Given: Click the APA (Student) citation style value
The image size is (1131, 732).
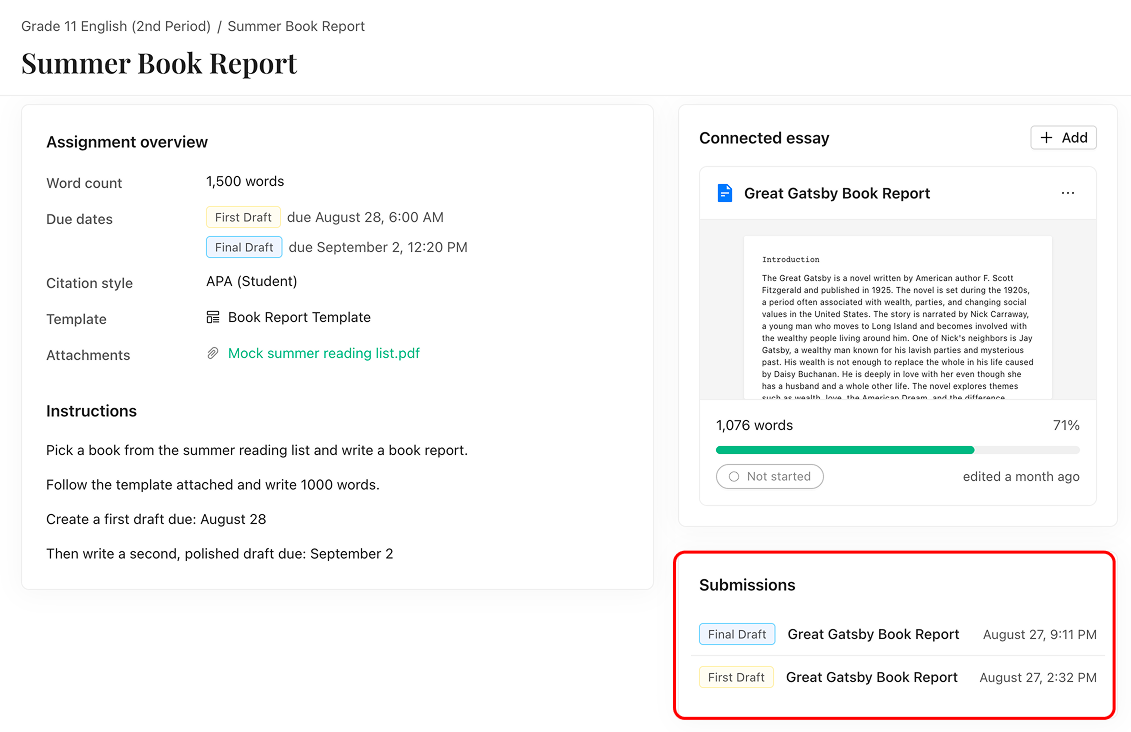Looking at the screenshot, I should pyautogui.click(x=252, y=281).
